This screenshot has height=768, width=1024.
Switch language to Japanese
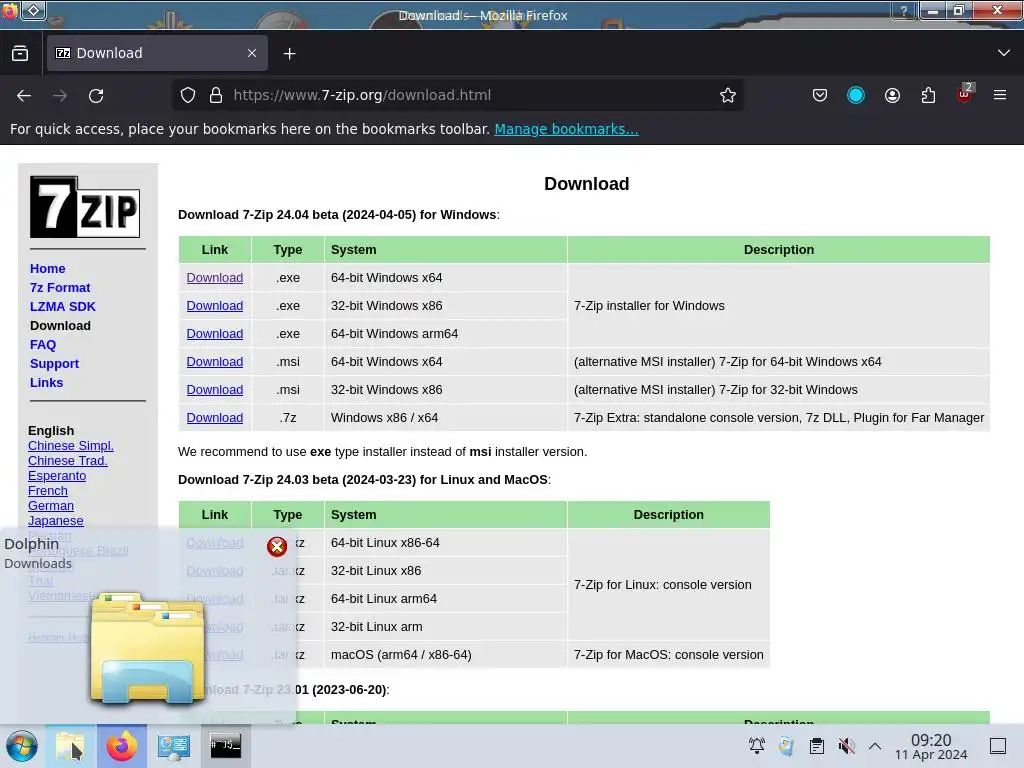[56, 520]
